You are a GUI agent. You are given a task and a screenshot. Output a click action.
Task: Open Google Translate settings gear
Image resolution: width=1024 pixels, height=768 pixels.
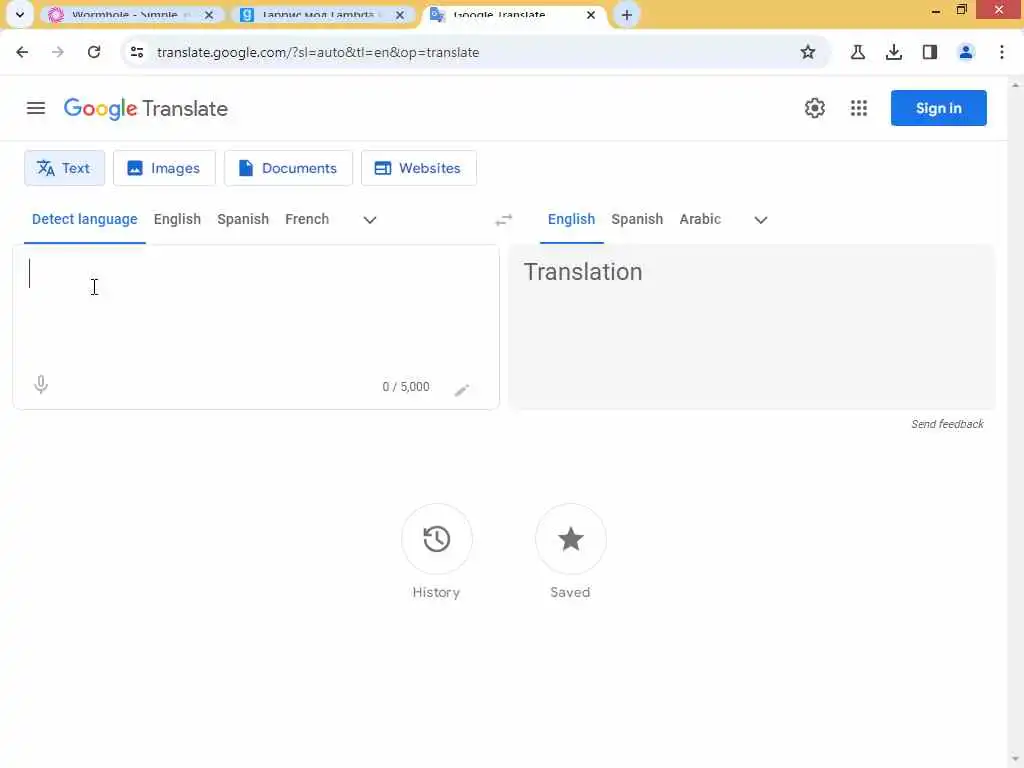[814, 108]
